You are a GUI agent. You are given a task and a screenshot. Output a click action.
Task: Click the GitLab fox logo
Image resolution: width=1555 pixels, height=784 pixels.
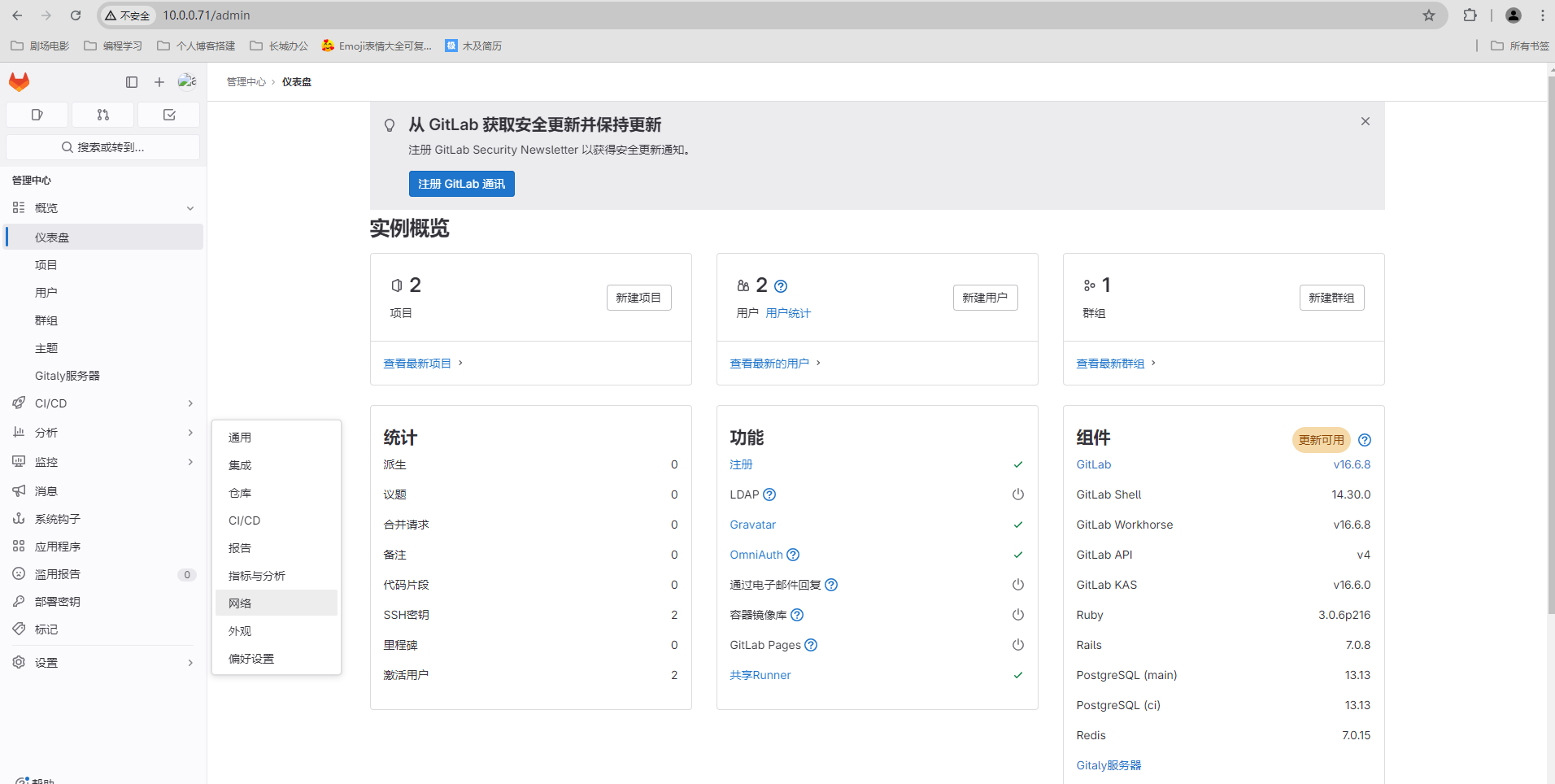(20, 81)
